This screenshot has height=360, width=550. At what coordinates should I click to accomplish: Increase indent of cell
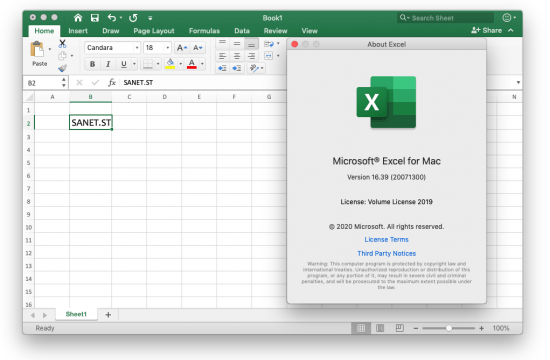click(x=237, y=68)
